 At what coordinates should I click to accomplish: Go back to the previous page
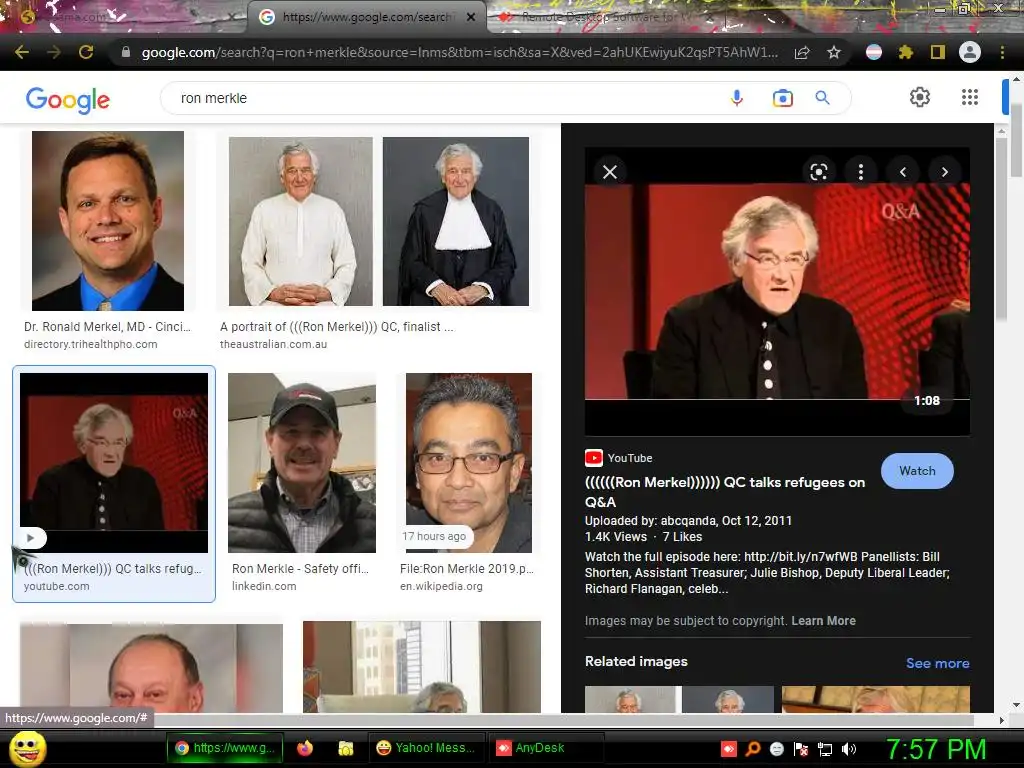[22, 52]
